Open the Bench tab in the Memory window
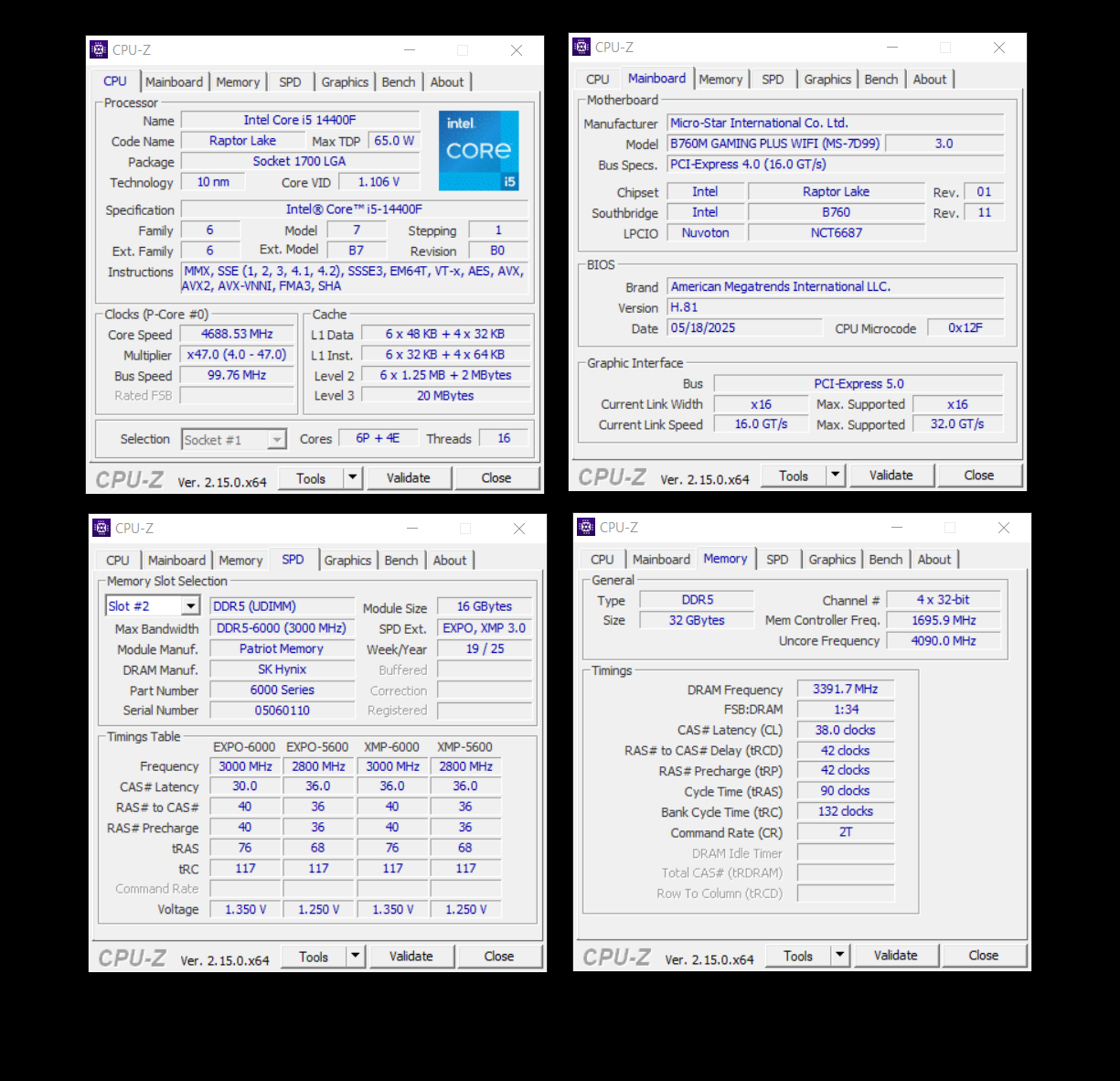The height and width of the screenshot is (1081, 1120). click(886, 560)
